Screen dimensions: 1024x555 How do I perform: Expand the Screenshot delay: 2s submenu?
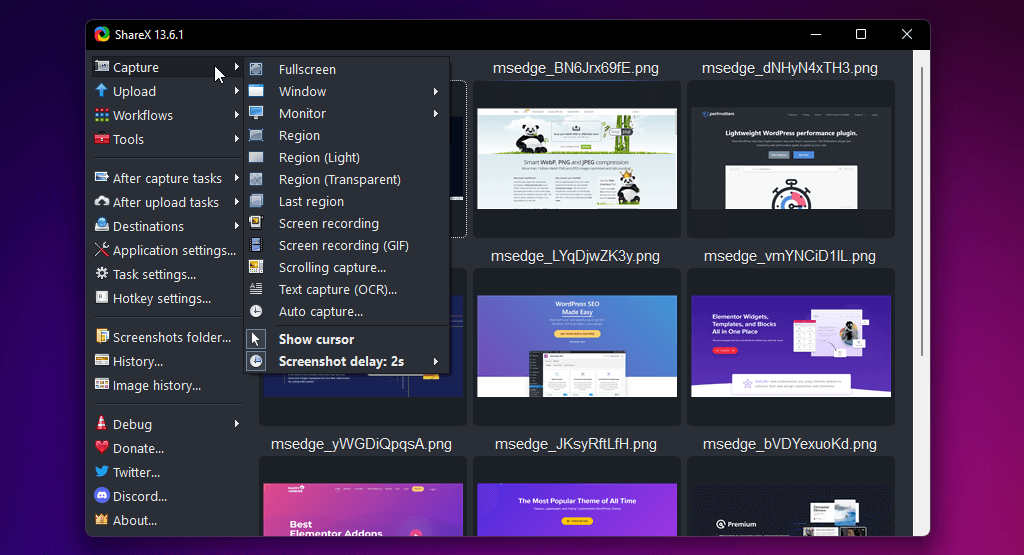click(x=436, y=361)
